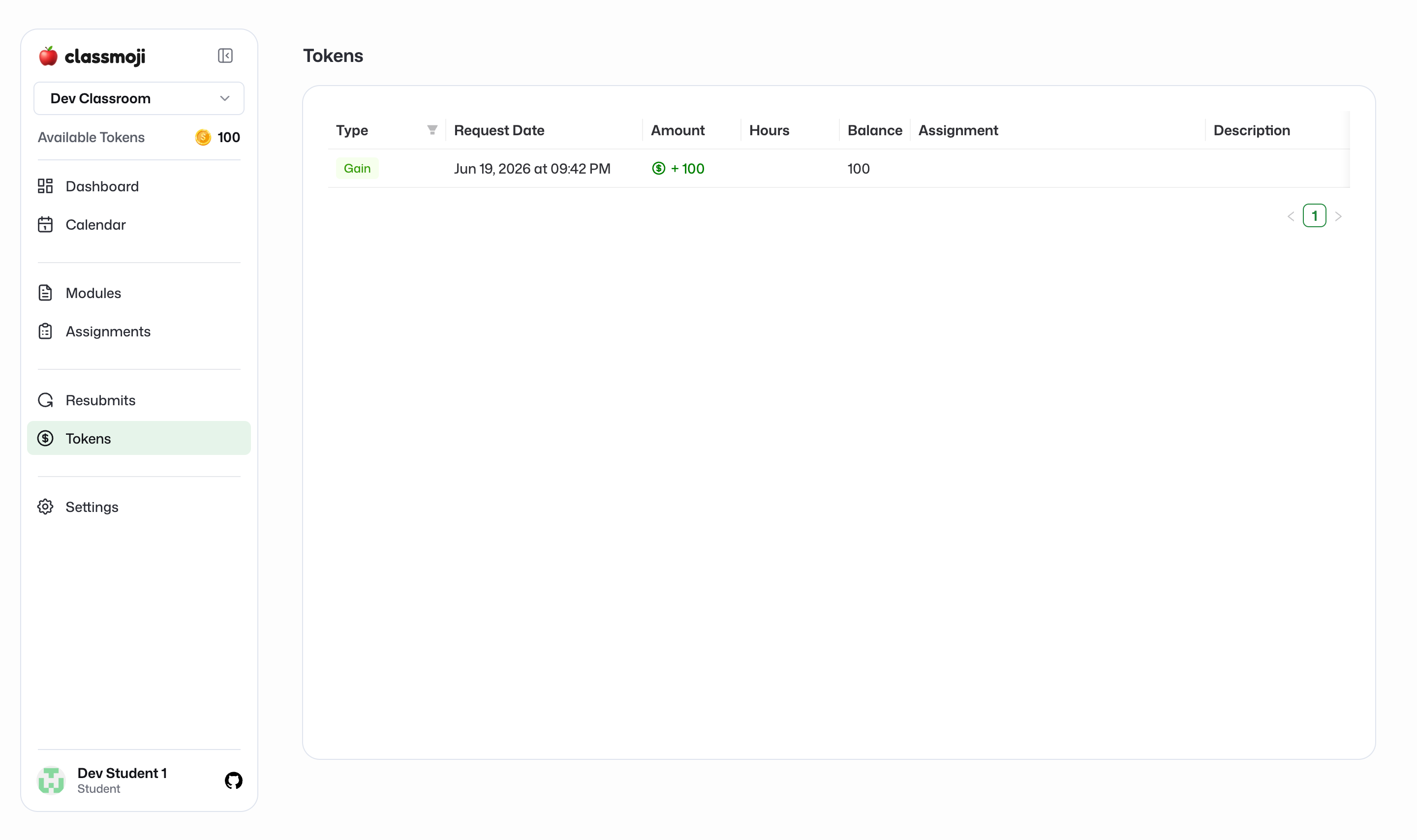Click the Student role label

coord(98,788)
